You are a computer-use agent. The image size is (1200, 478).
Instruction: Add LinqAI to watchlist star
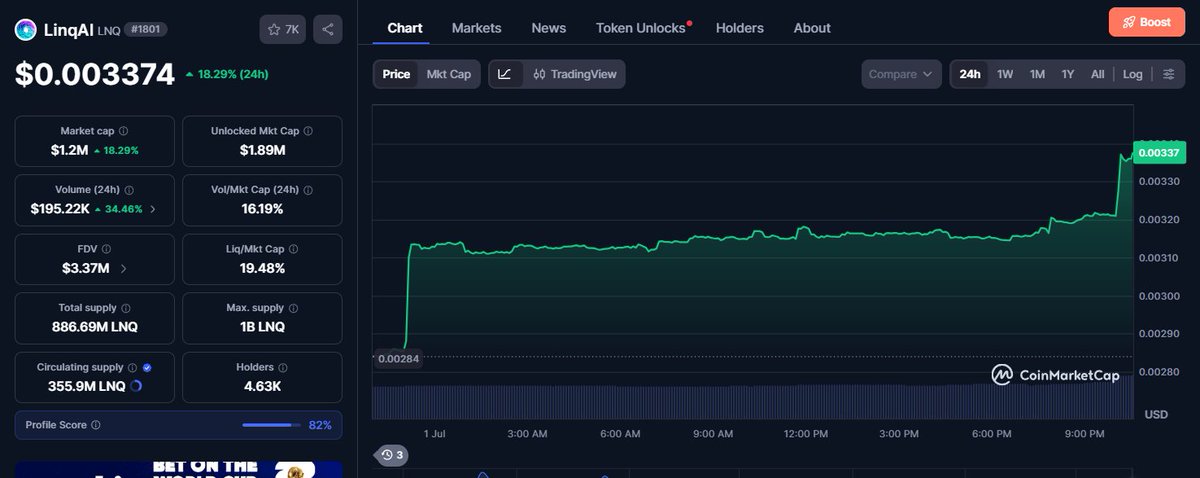coord(283,29)
